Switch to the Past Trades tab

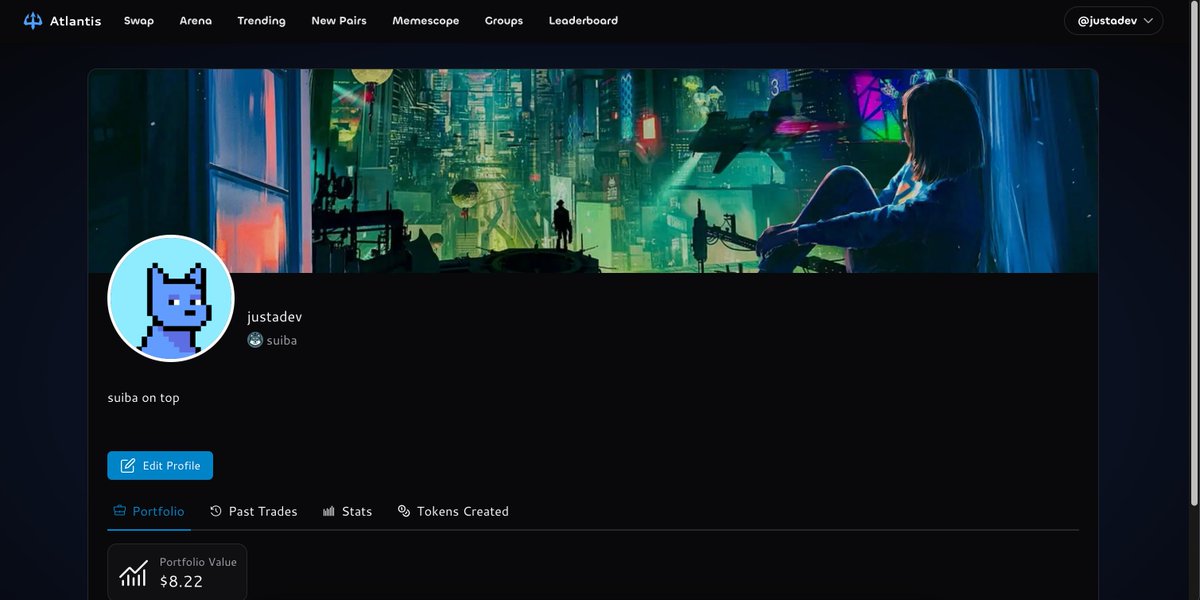point(254,511)
